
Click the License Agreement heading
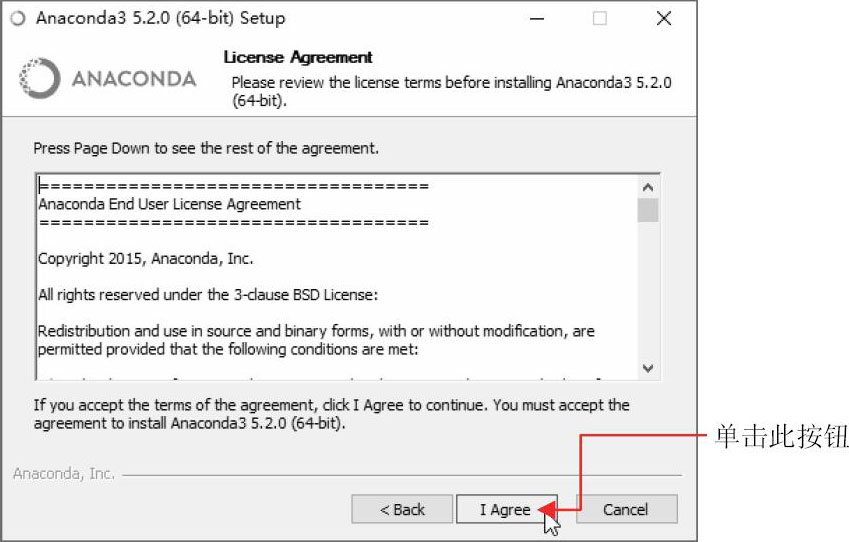[298, 57]
